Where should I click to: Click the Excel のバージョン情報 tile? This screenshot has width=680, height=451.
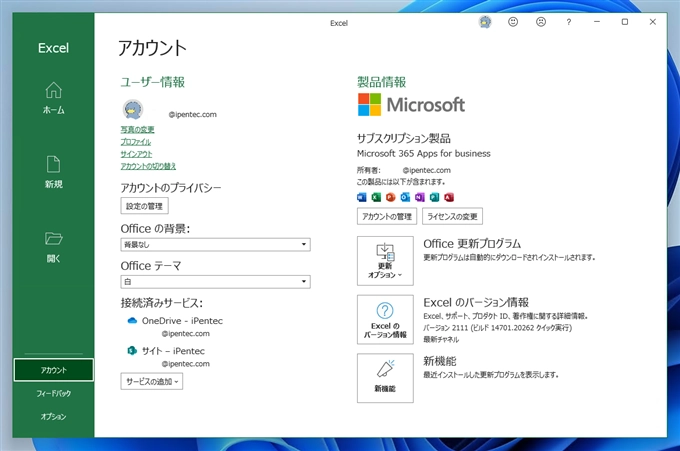point(385,320)
